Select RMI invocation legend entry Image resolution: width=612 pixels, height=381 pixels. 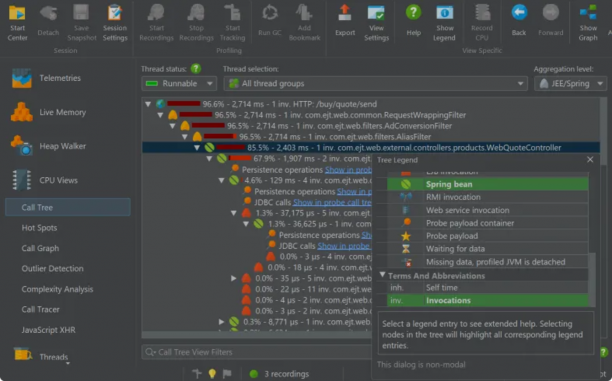point(487,197)
